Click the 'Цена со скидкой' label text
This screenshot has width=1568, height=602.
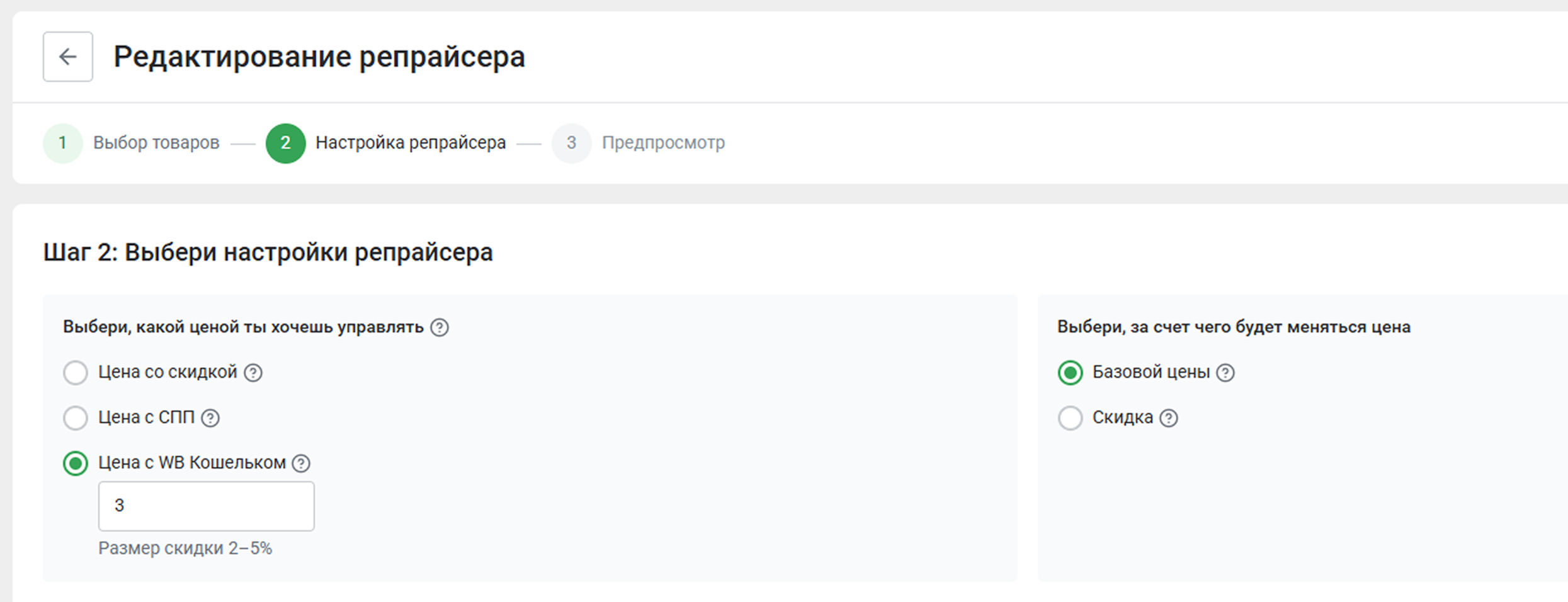click(x=168, y=372)
